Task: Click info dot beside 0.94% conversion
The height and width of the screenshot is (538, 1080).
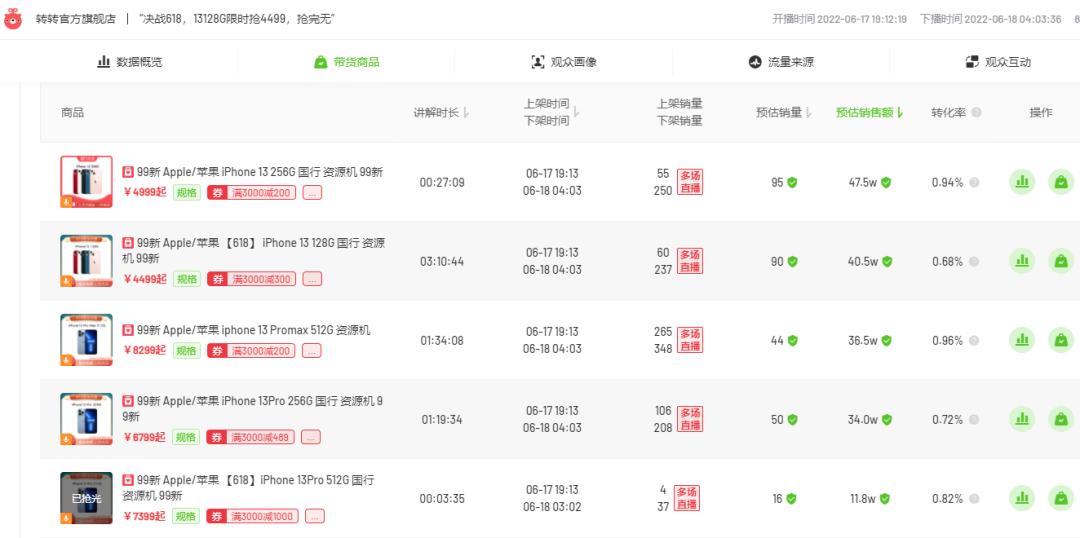Action: (x=974, y=183)
